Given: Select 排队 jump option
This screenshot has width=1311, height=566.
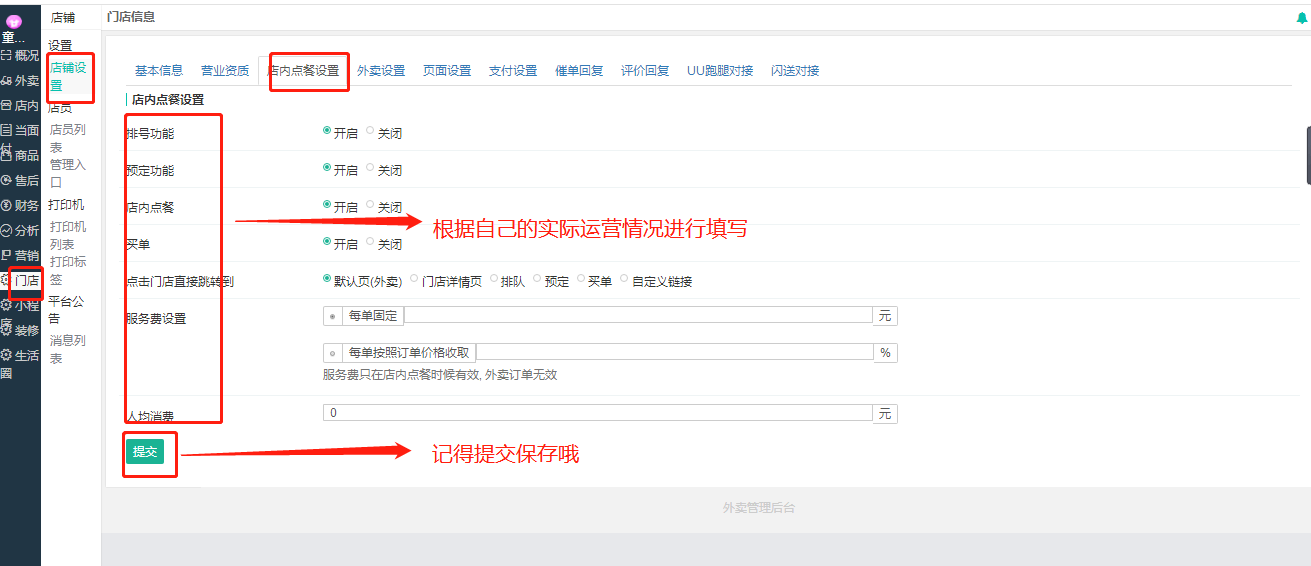Looking at the screenshot, I should pos(493,279).
